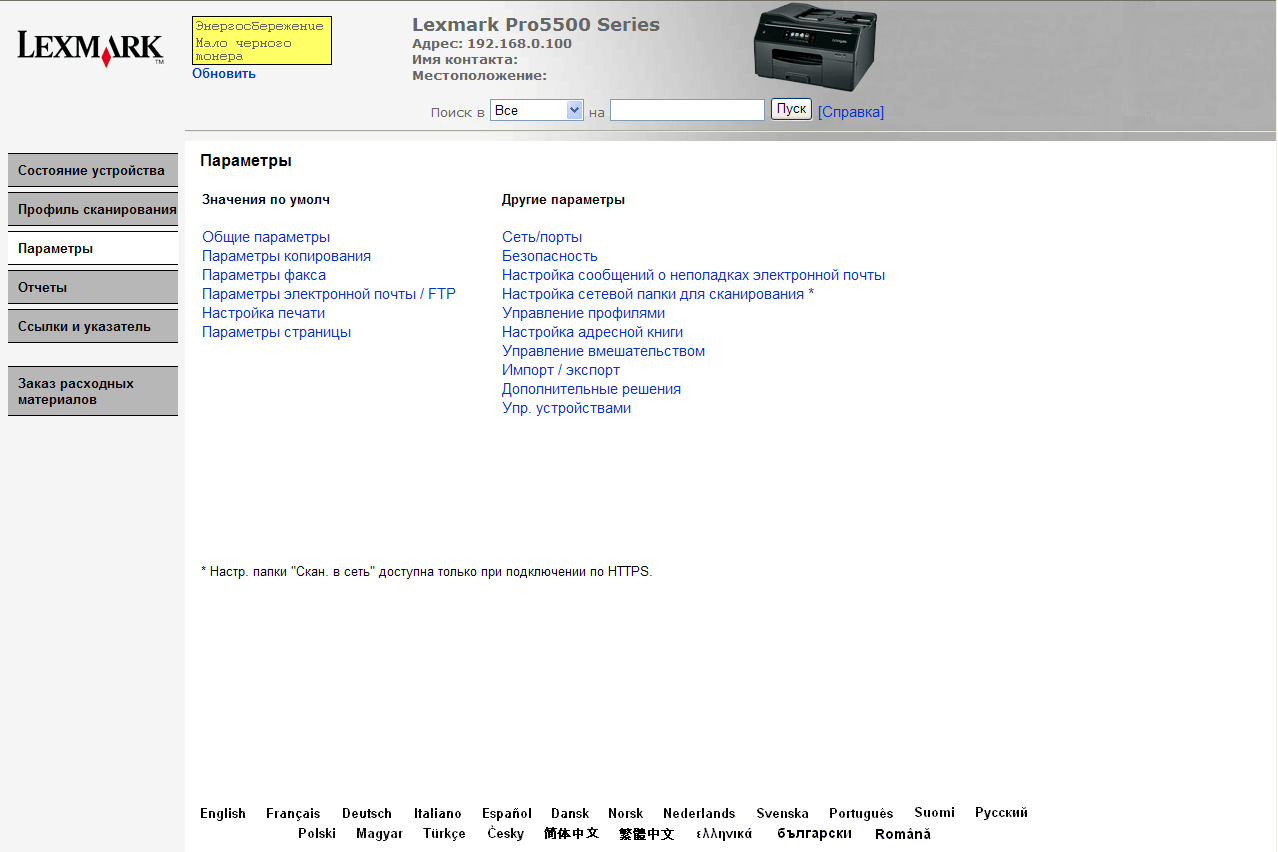Switch language to Svenska
The width and height of the screenshot is (1278, 852).
pos(782,813)
